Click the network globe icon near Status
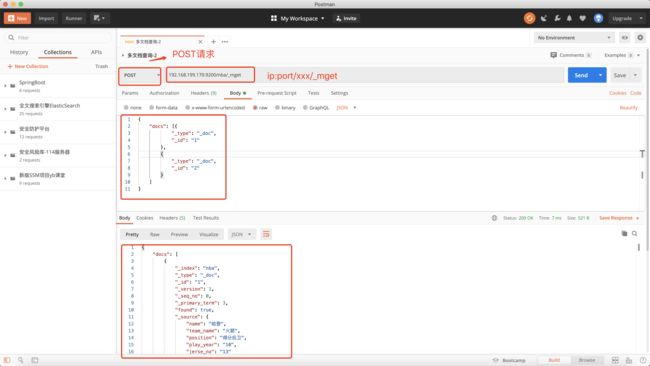Image resolution: width=650 pixels, height=366 pixels. (x=494, y=218)
